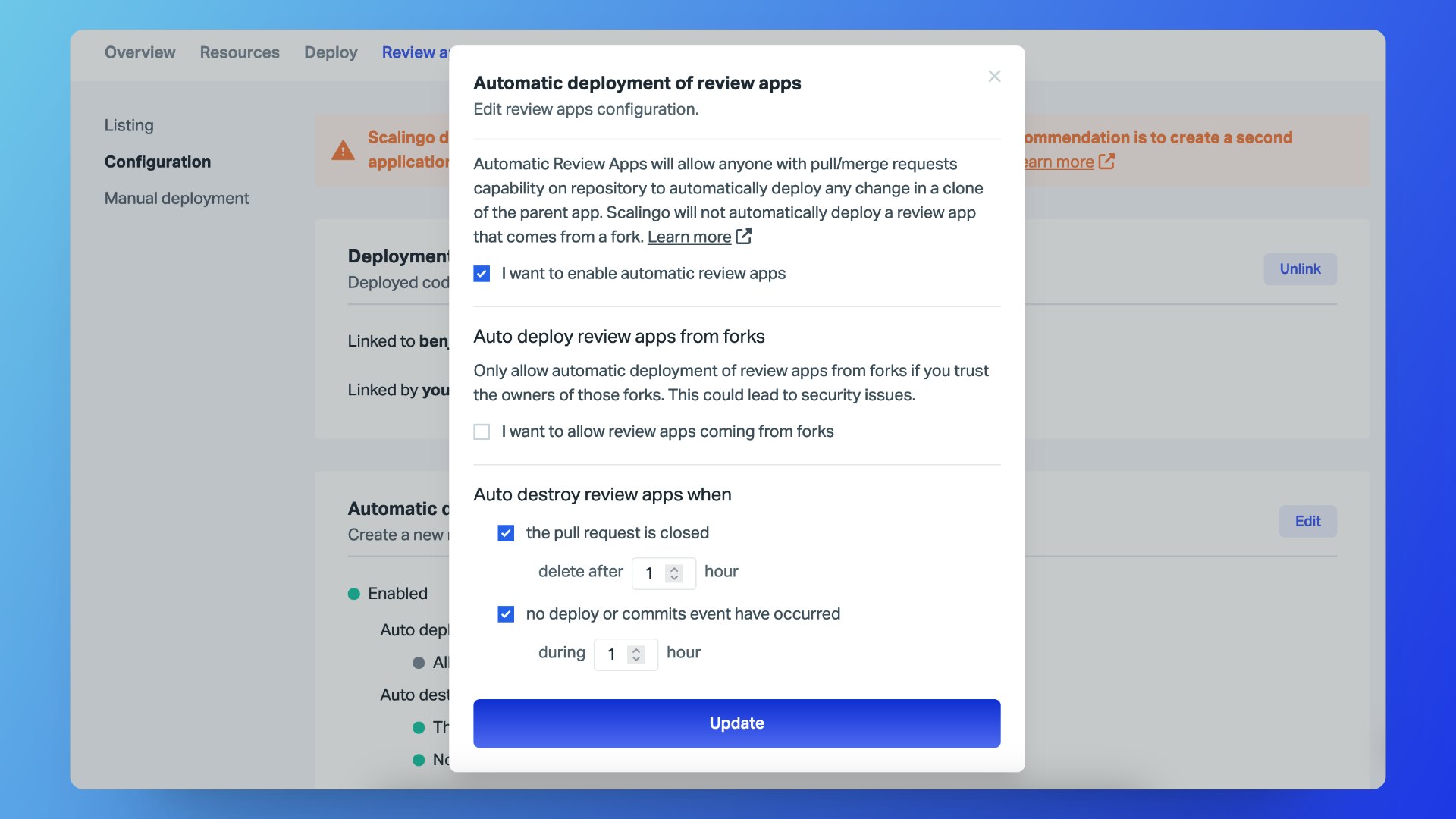Click the external link icon after Learn more
The image size is (1456, 819).
(x=744, y=237)
